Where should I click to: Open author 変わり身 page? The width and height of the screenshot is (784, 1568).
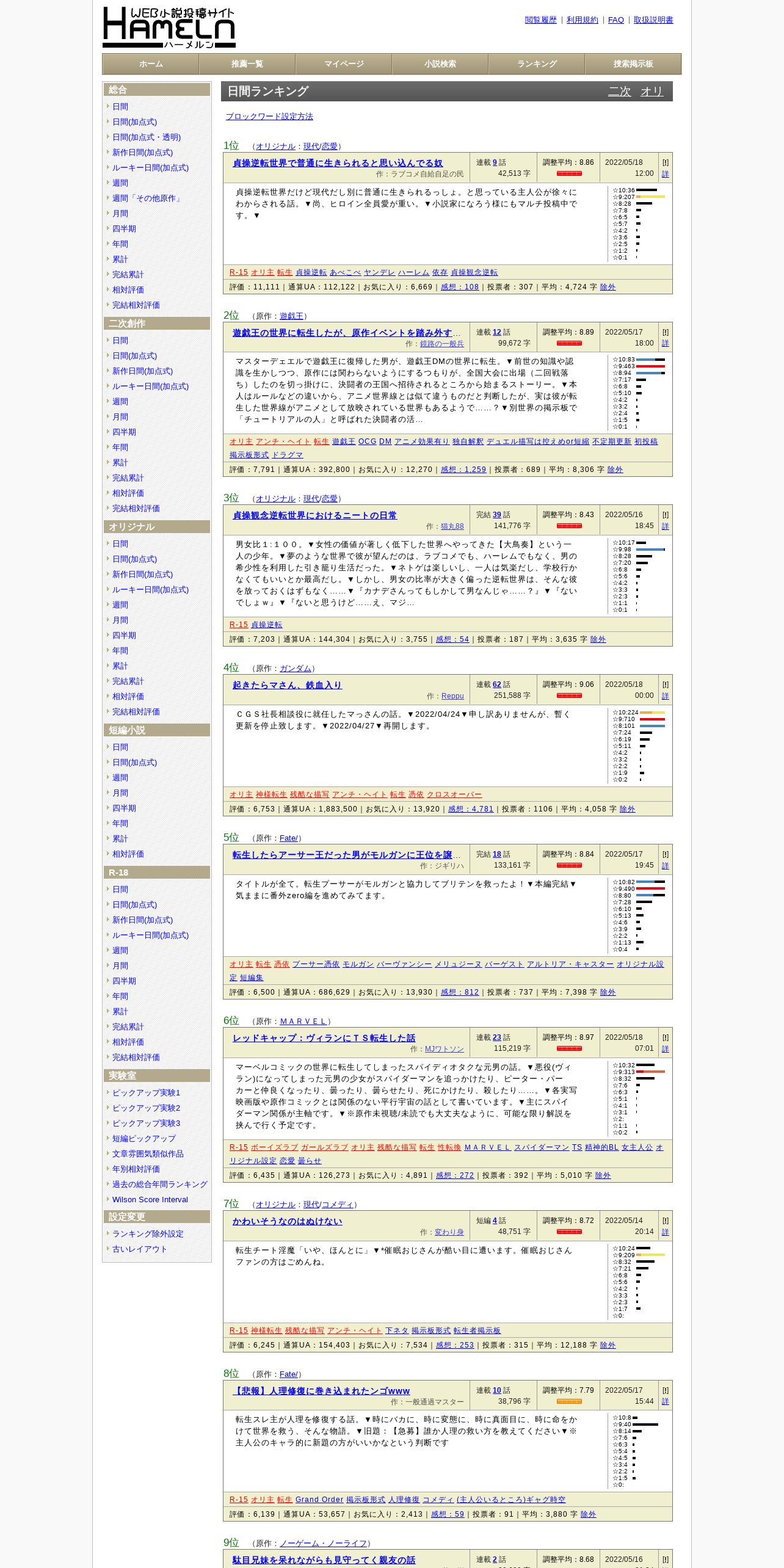[x=449, y=1232]
